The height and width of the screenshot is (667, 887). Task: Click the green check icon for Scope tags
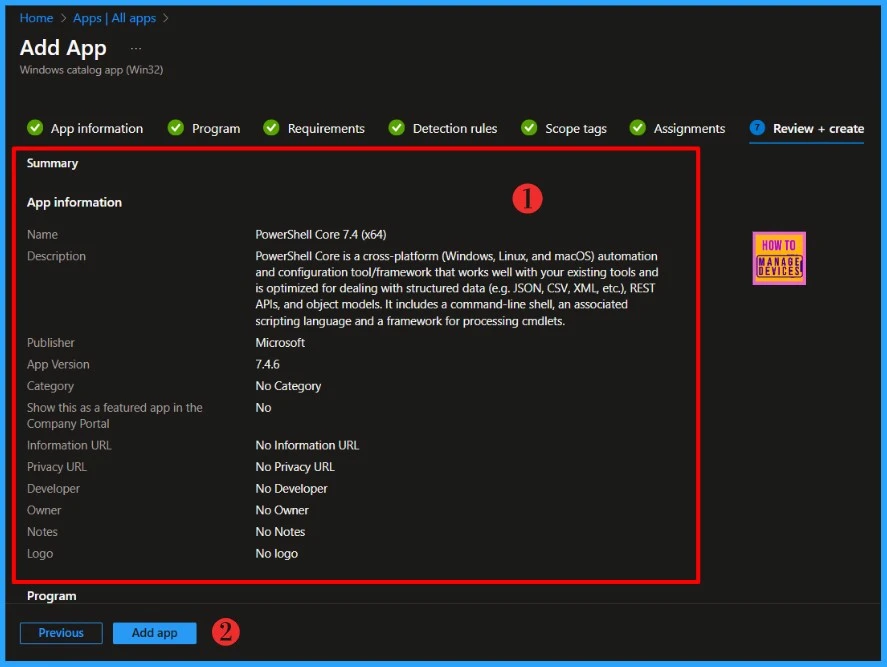click(529, 128)
